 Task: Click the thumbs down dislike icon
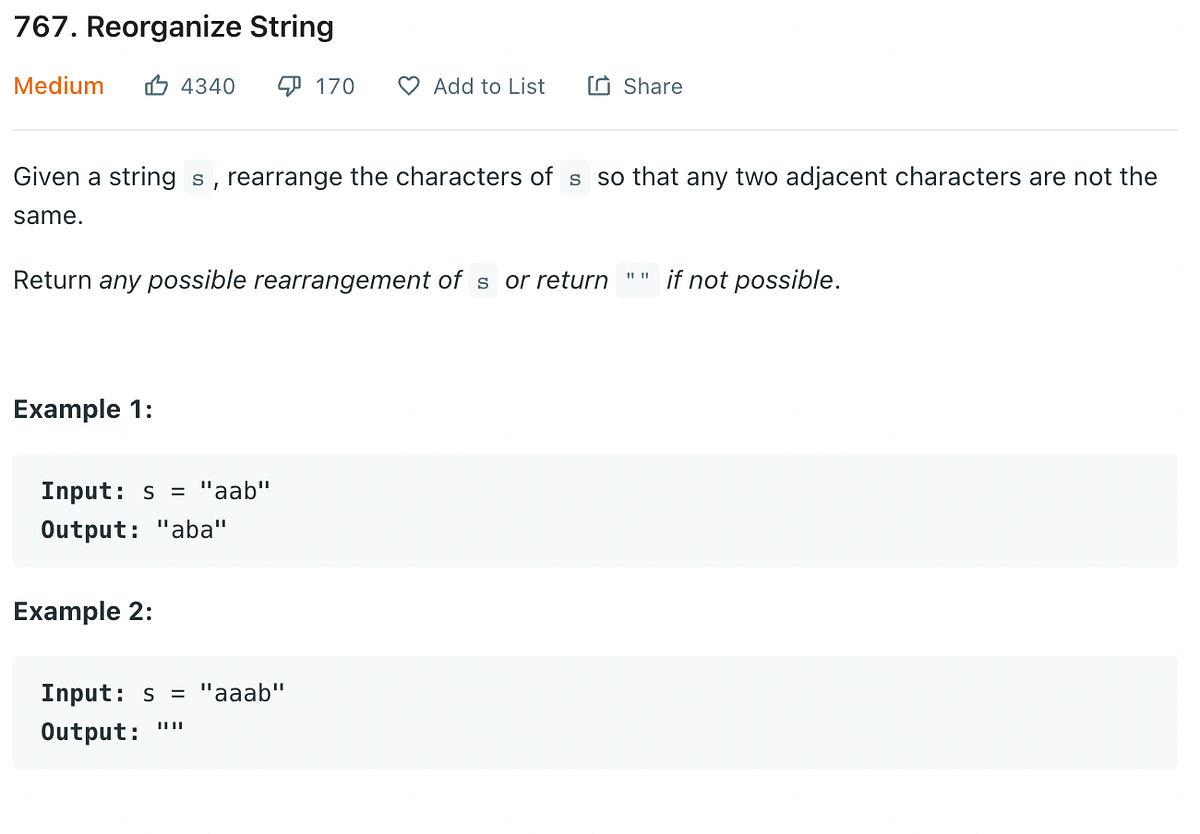289,86
